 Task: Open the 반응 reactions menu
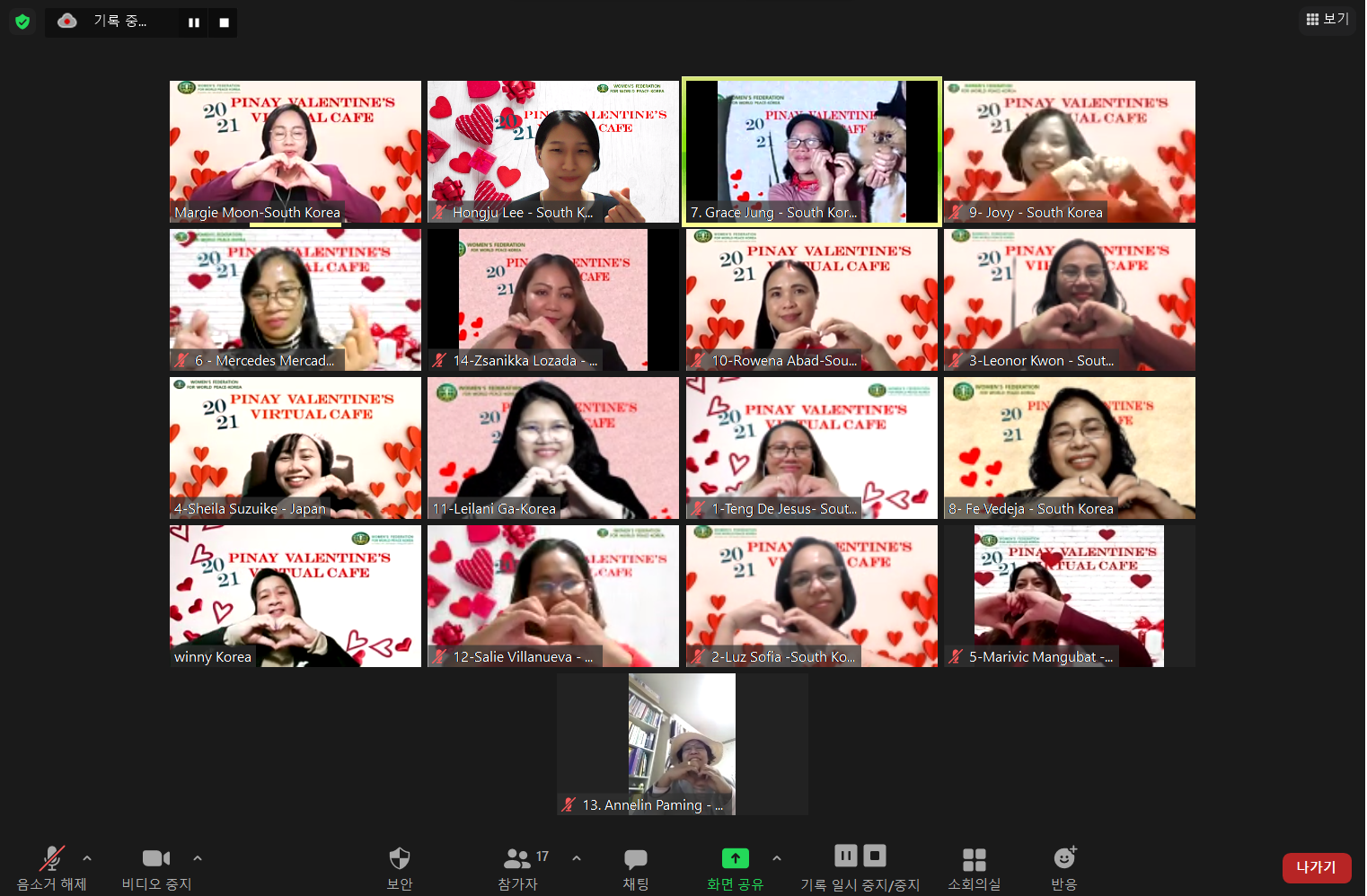tap(1064, 867)
